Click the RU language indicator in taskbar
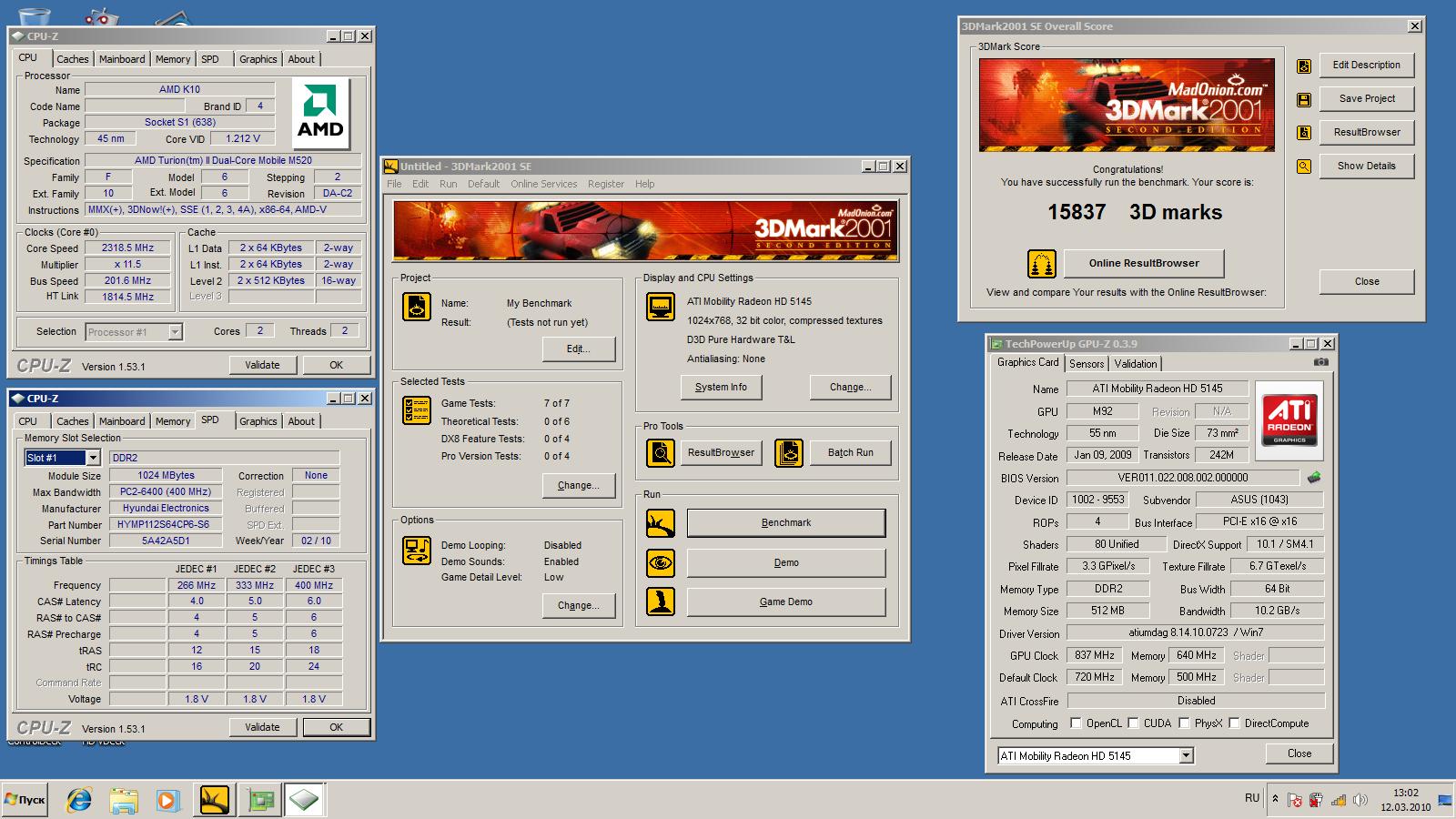Screen dimensions: 1456x819 point(1252,798)
